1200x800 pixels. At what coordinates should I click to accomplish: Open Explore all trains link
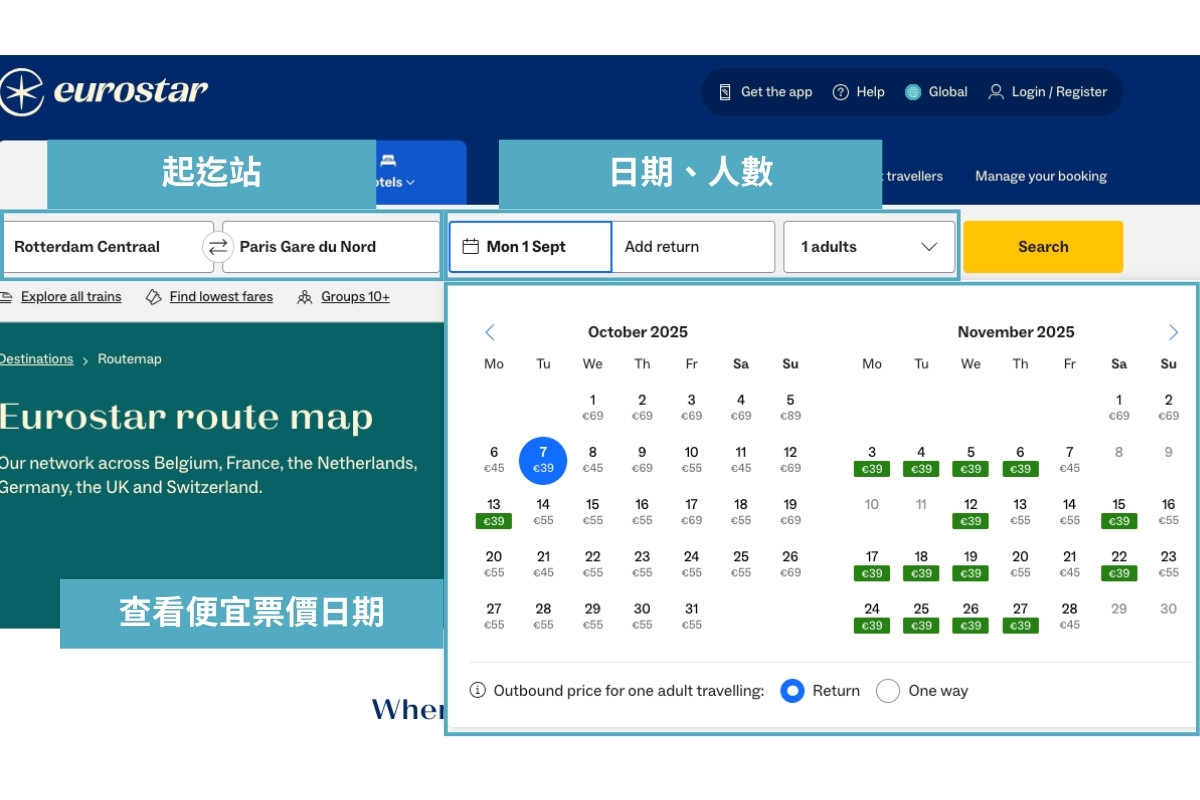(71, 297)
